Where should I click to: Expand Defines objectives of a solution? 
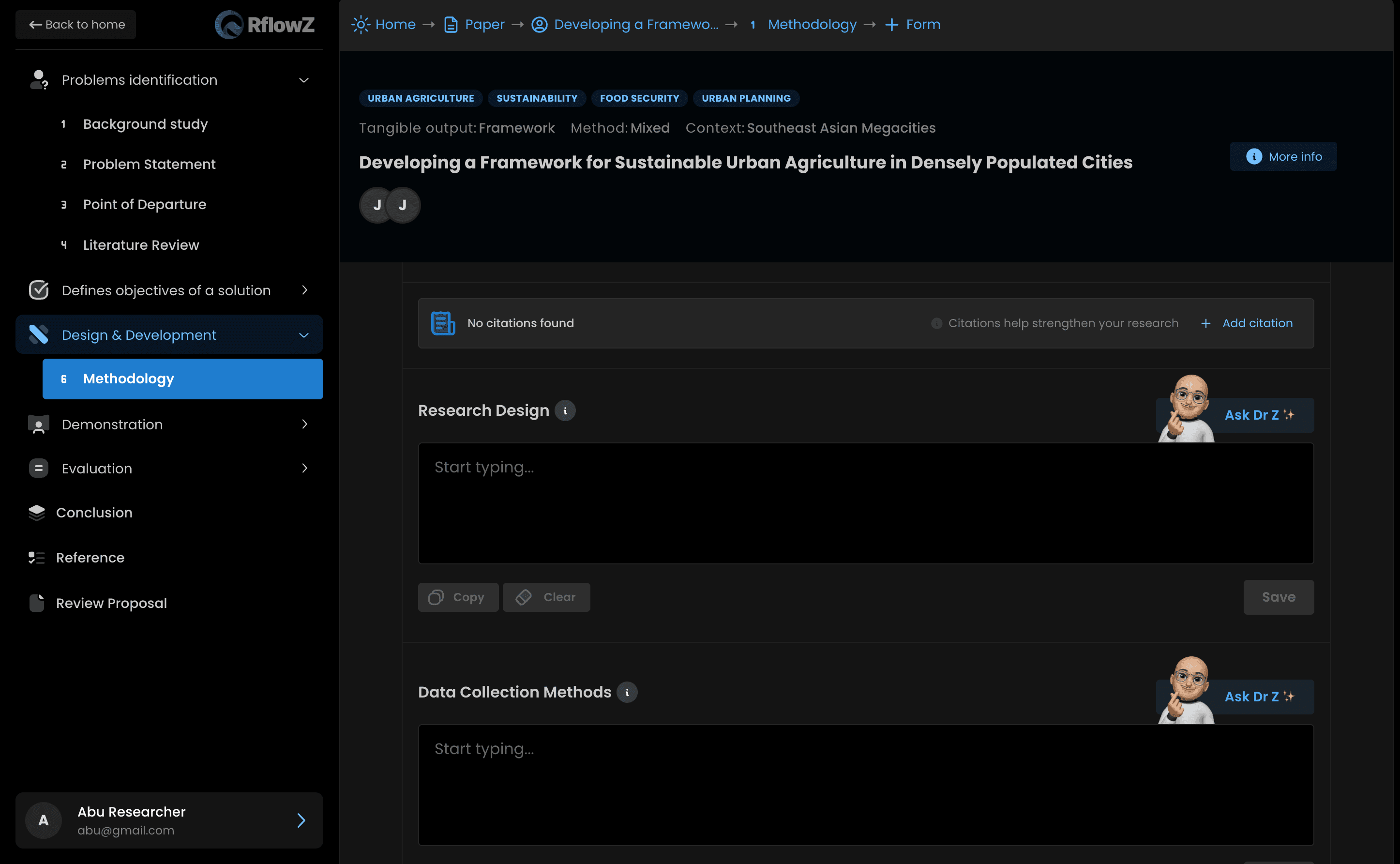[x=304, y=290]
